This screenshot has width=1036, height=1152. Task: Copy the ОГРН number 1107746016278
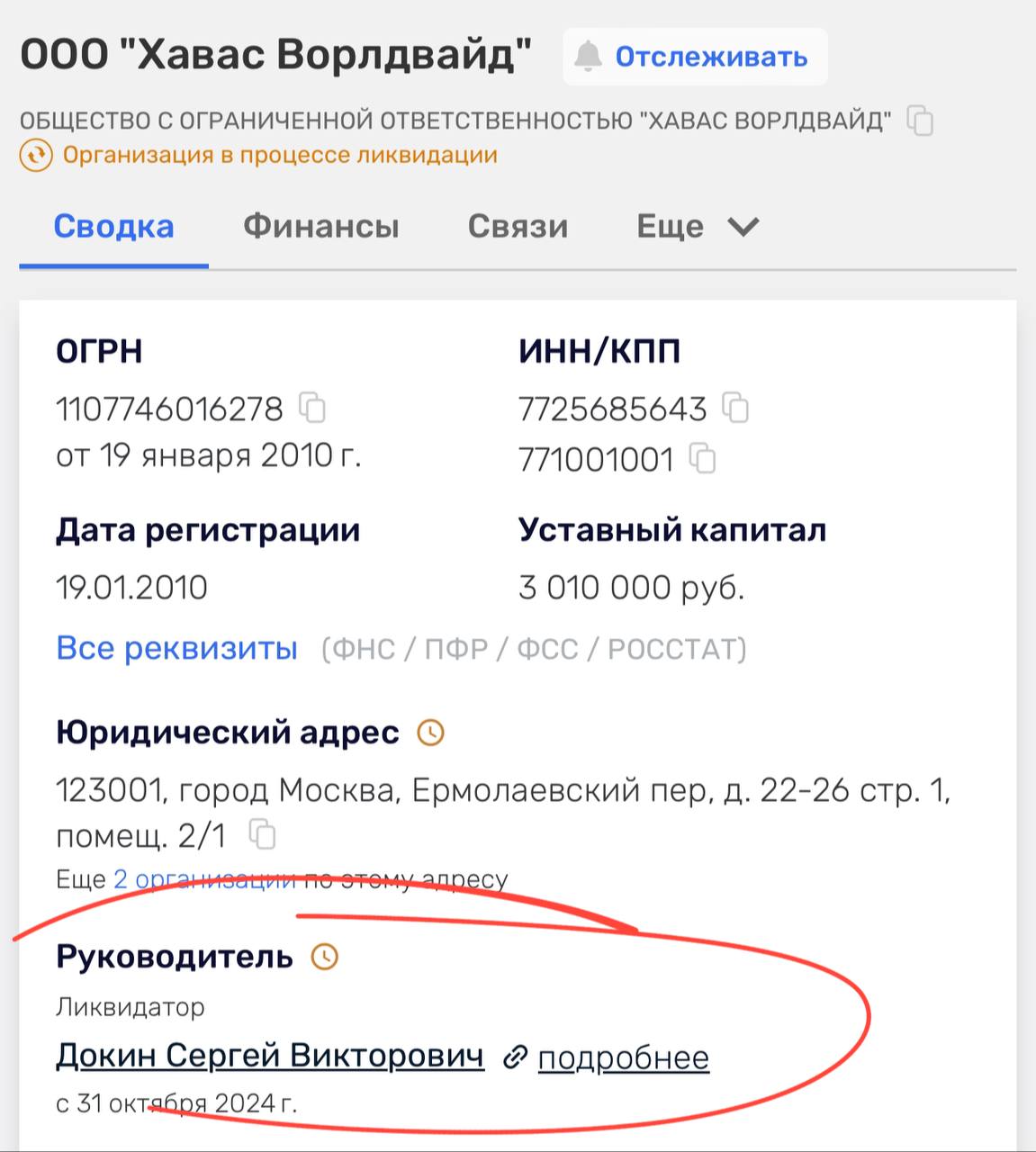pos(312,409)
